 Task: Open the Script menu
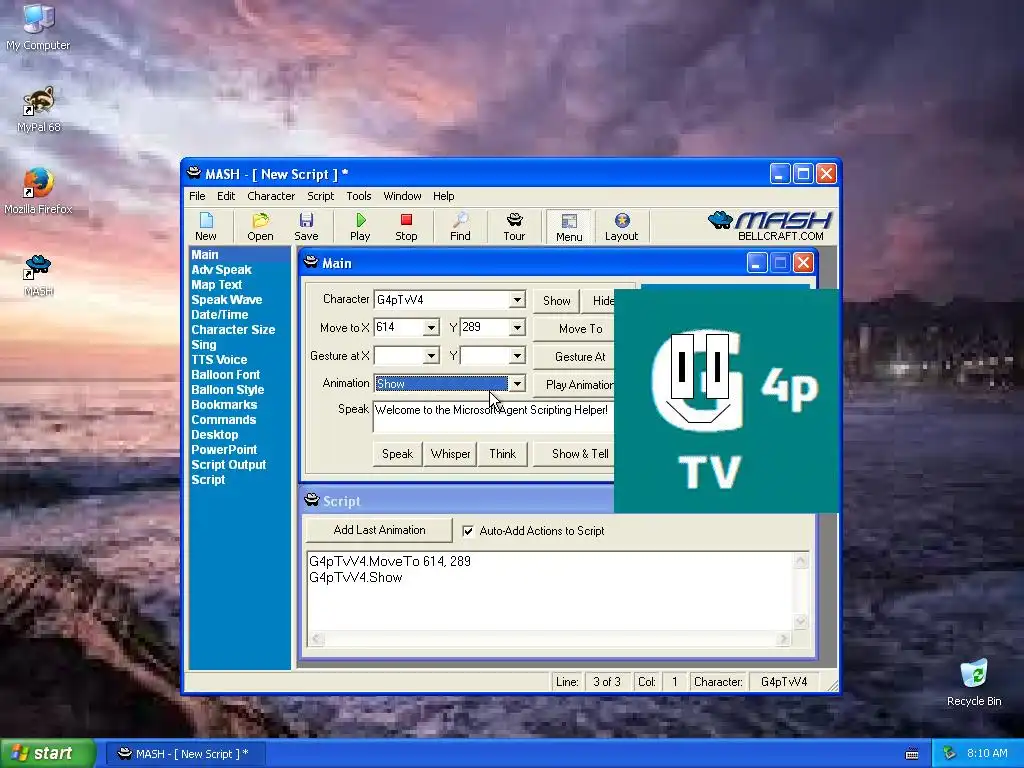click(x=321, y=196)
